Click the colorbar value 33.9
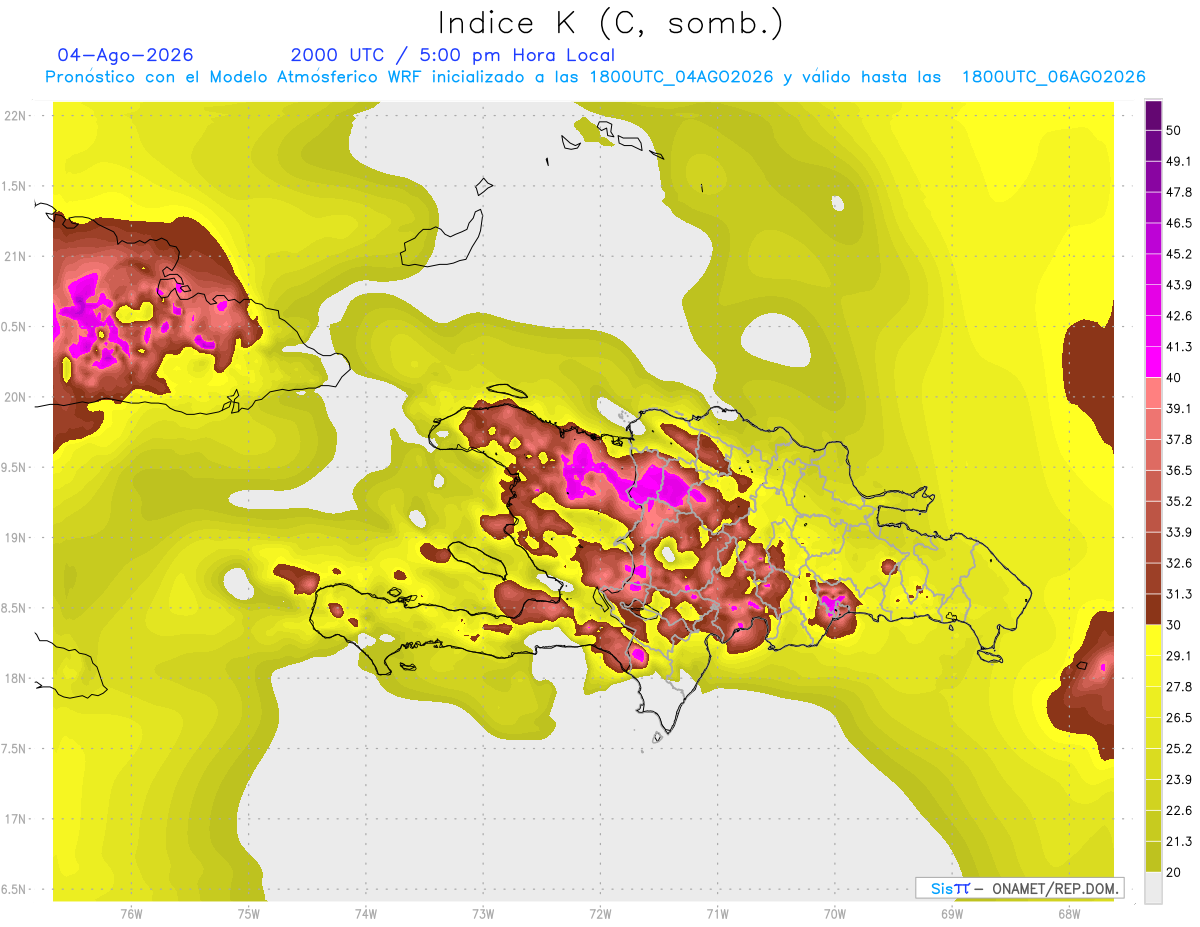 (1179, 533)
